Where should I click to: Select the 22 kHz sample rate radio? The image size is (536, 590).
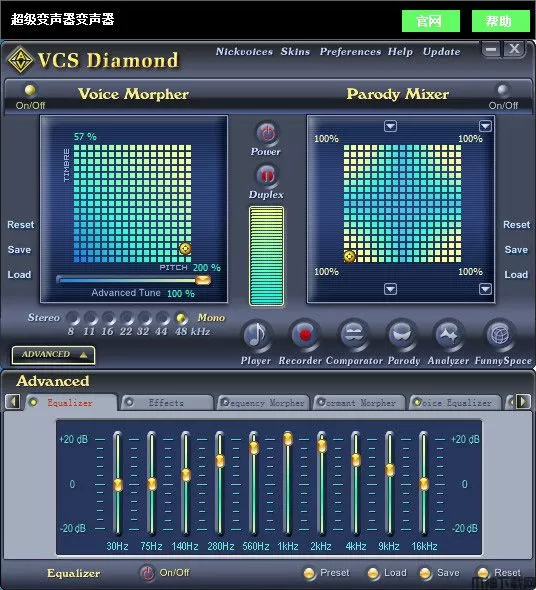click(x=126, y=318)
